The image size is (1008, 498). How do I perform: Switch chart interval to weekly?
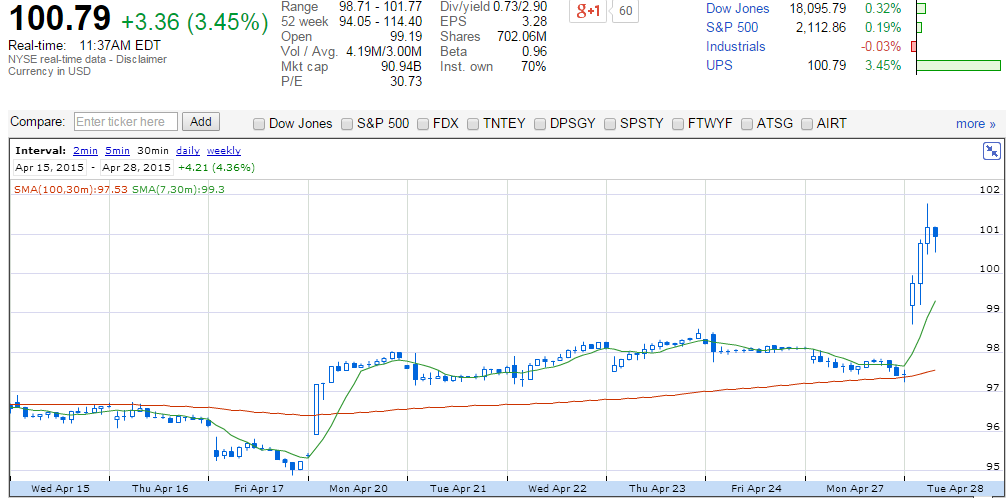[x=224, y=151]
